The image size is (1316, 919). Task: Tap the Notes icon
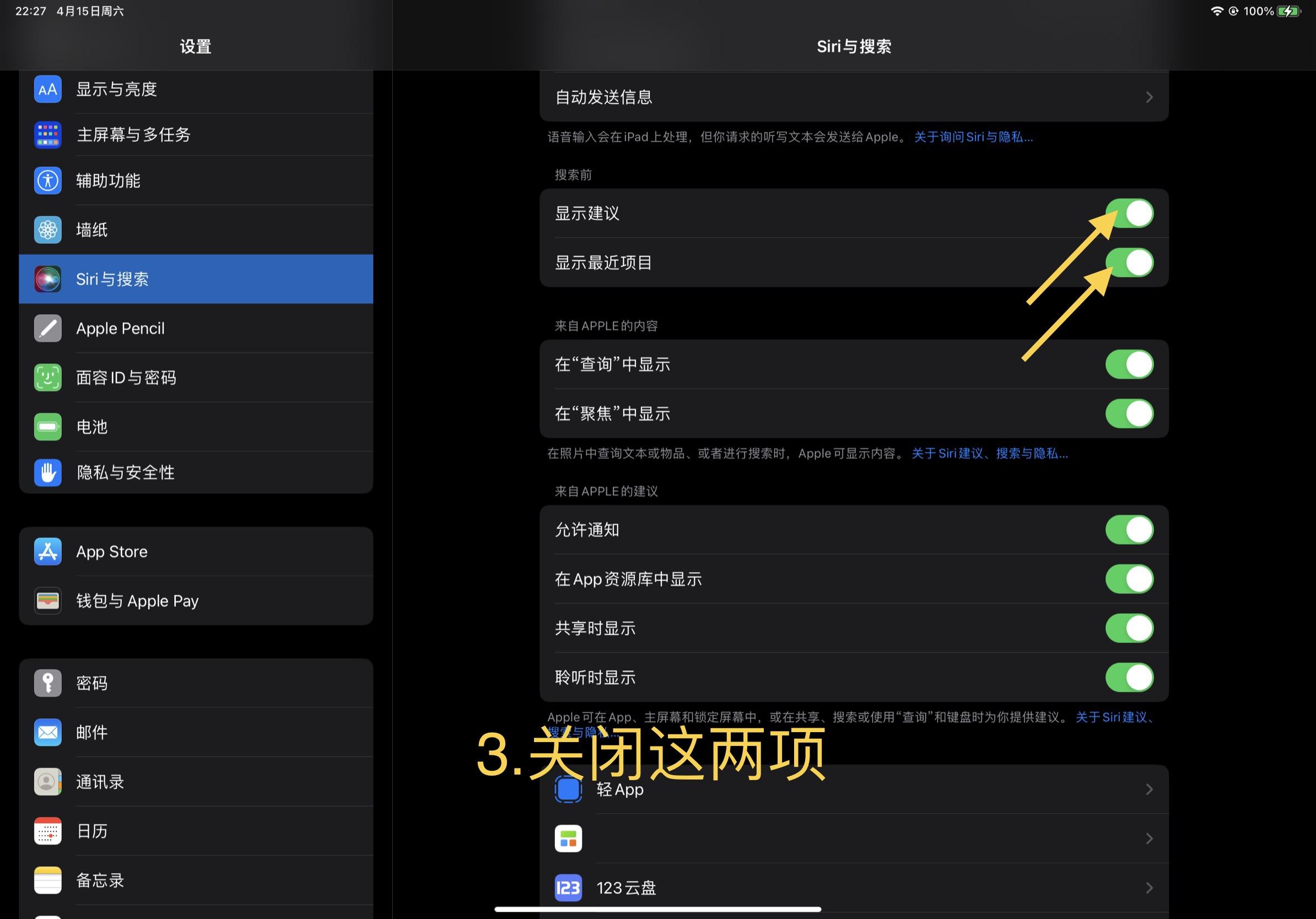[47, 880]
